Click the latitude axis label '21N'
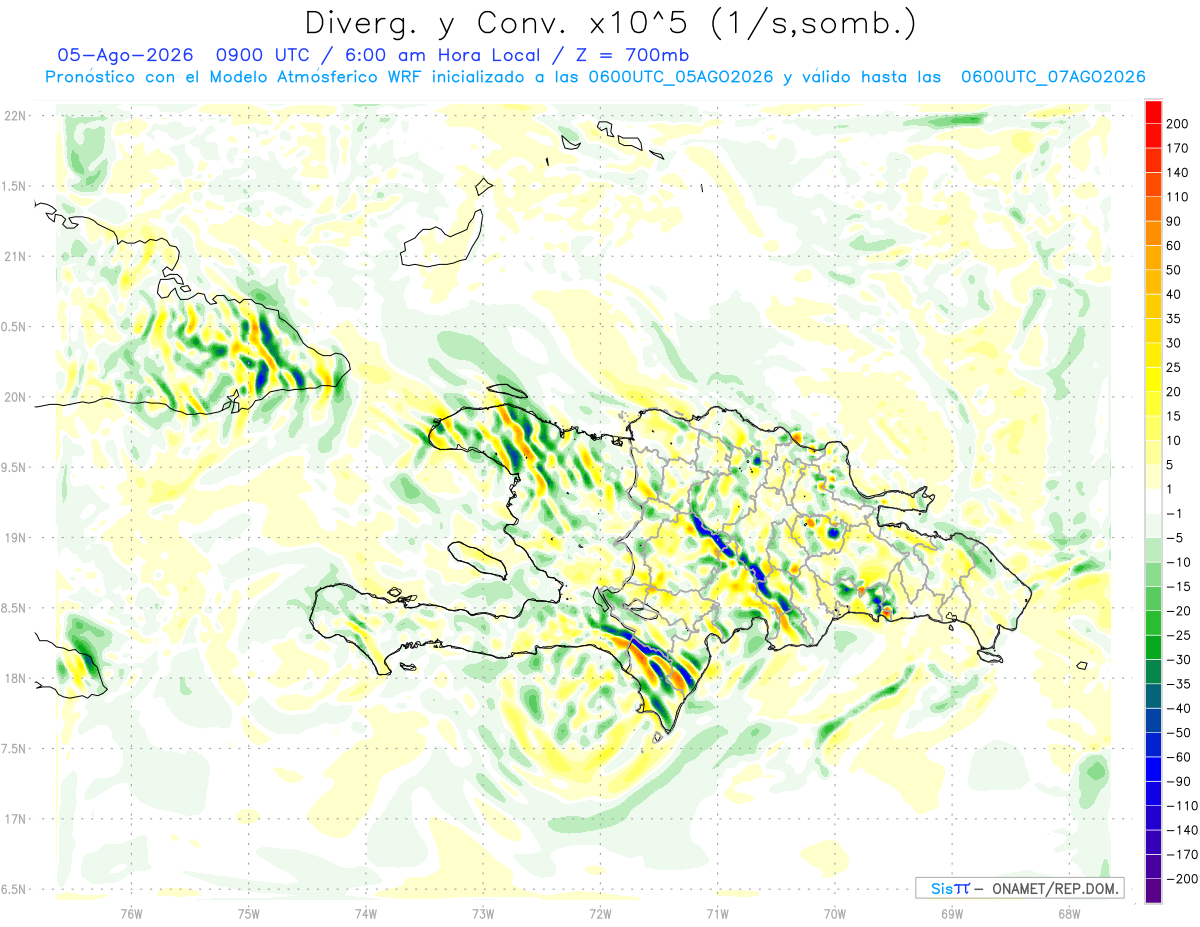 [14, 257]
